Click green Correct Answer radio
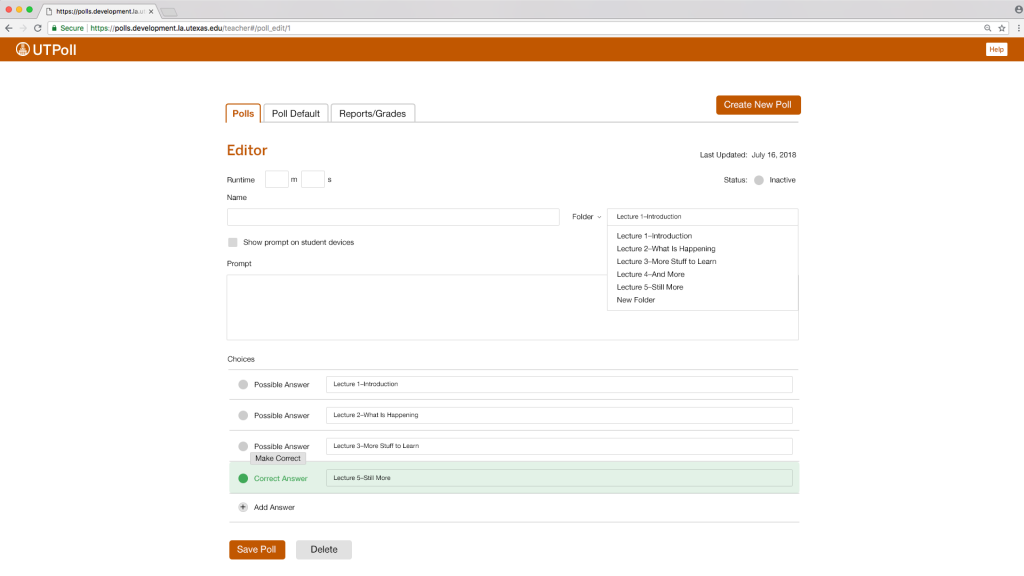Viewport: 1024px width, 576px height. point(243,479)
